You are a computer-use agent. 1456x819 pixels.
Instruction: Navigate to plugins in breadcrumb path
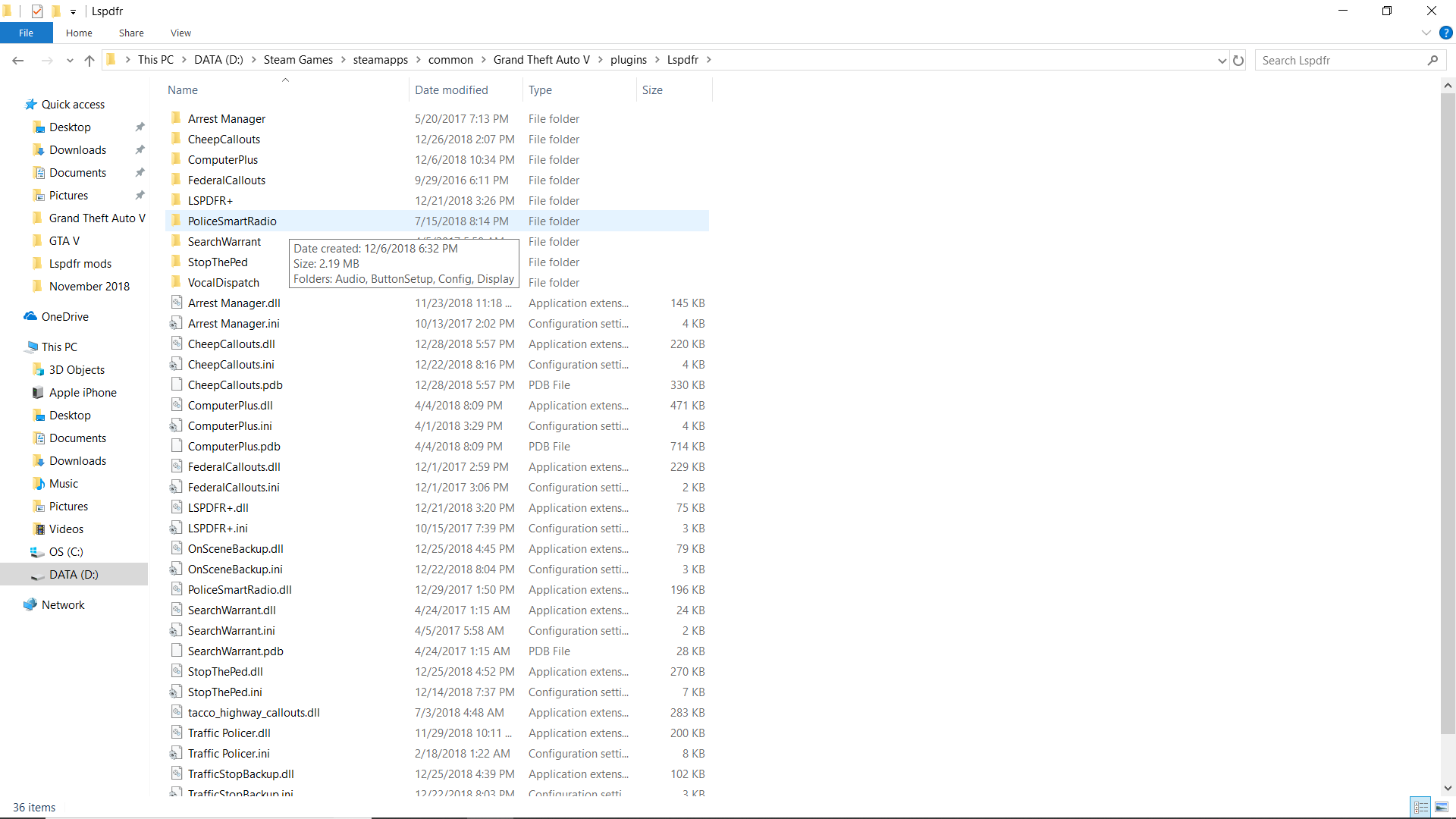[628, 60]
